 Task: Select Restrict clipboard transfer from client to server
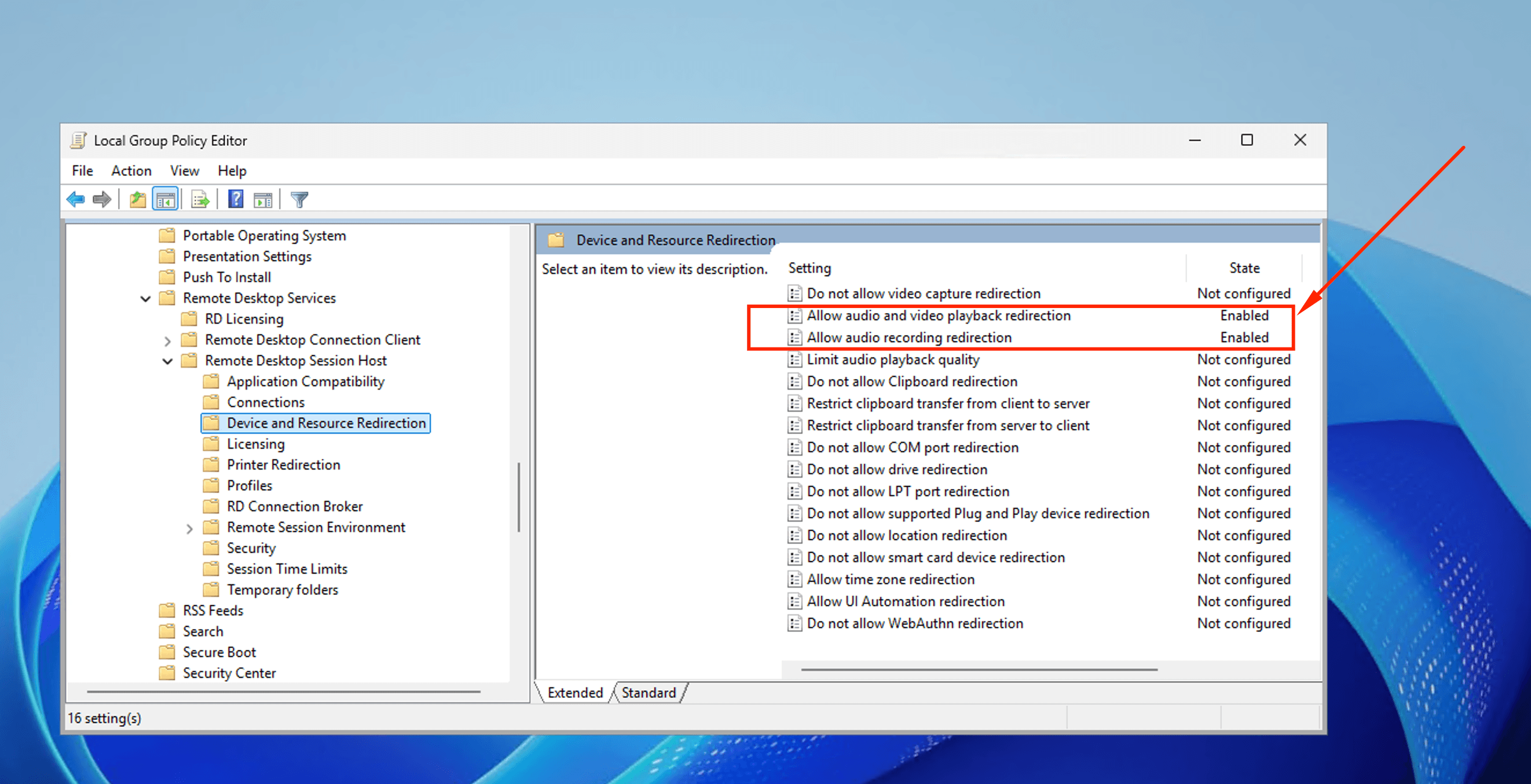coord(948,404)
